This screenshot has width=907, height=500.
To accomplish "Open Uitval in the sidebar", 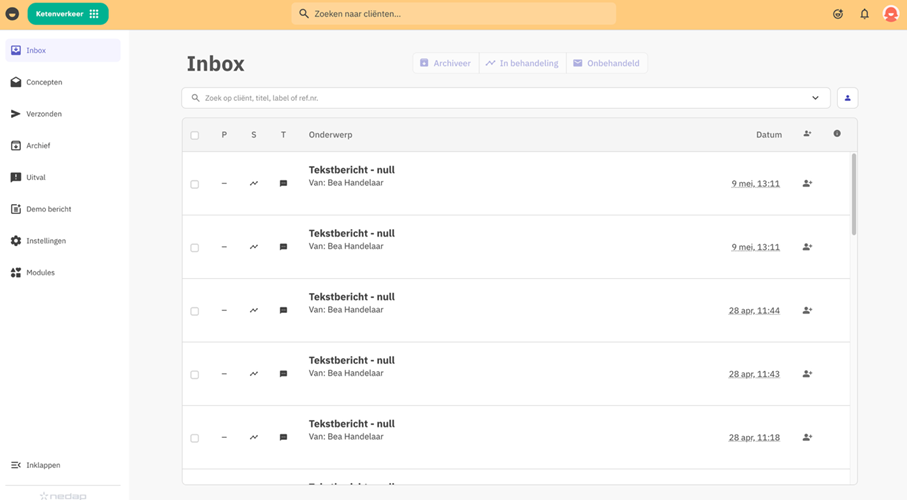I will 63,178.
